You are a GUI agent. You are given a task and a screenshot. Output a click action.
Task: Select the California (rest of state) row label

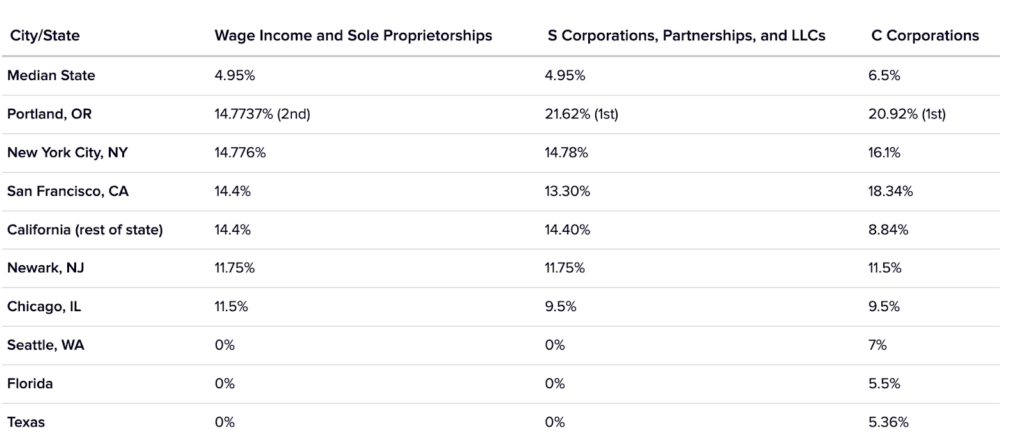pos(84,229)
